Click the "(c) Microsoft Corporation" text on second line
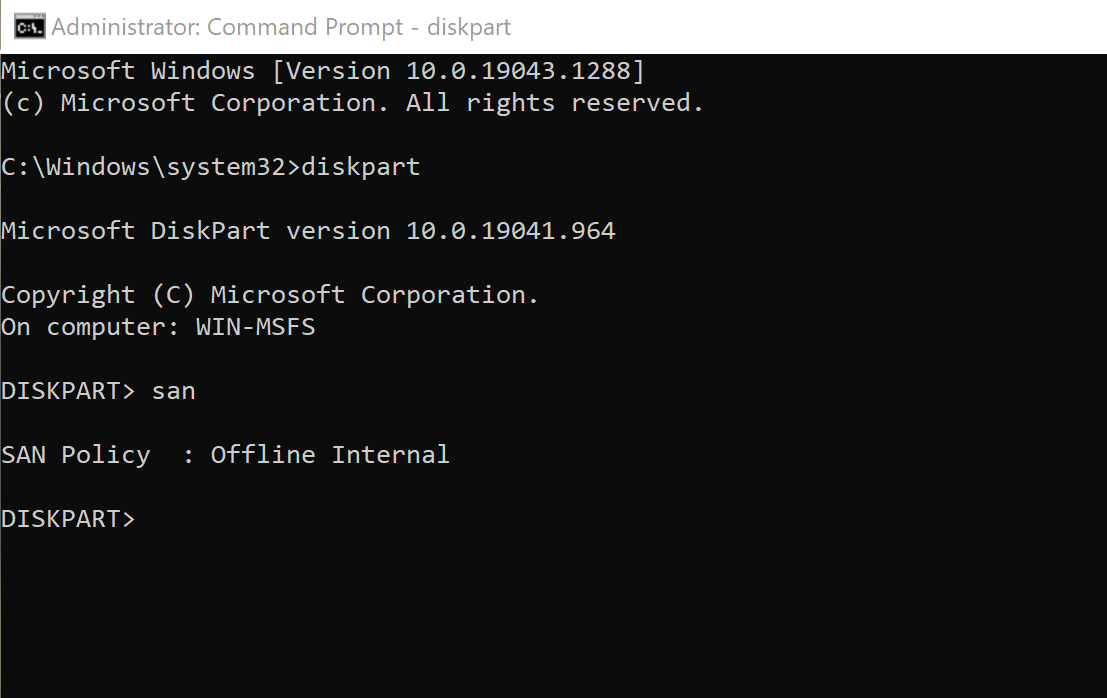 coord(195,103)
